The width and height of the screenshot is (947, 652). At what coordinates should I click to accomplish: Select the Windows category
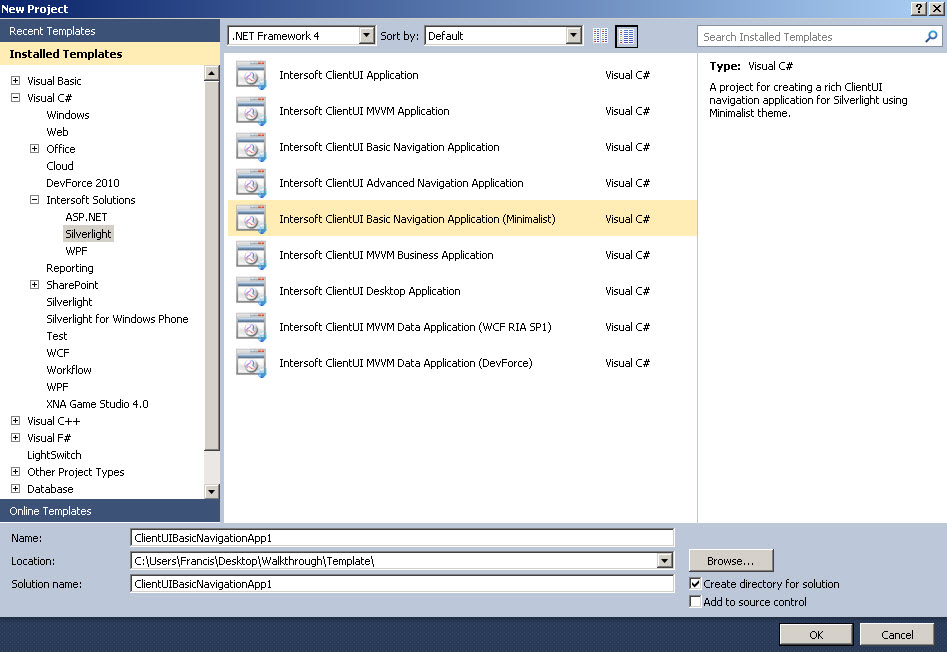[x=68, y=115]
